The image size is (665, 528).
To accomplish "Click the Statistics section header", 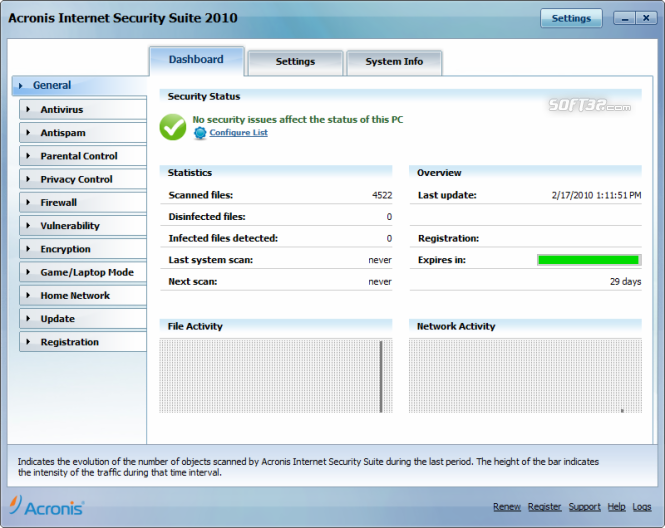I will point(190,173).
